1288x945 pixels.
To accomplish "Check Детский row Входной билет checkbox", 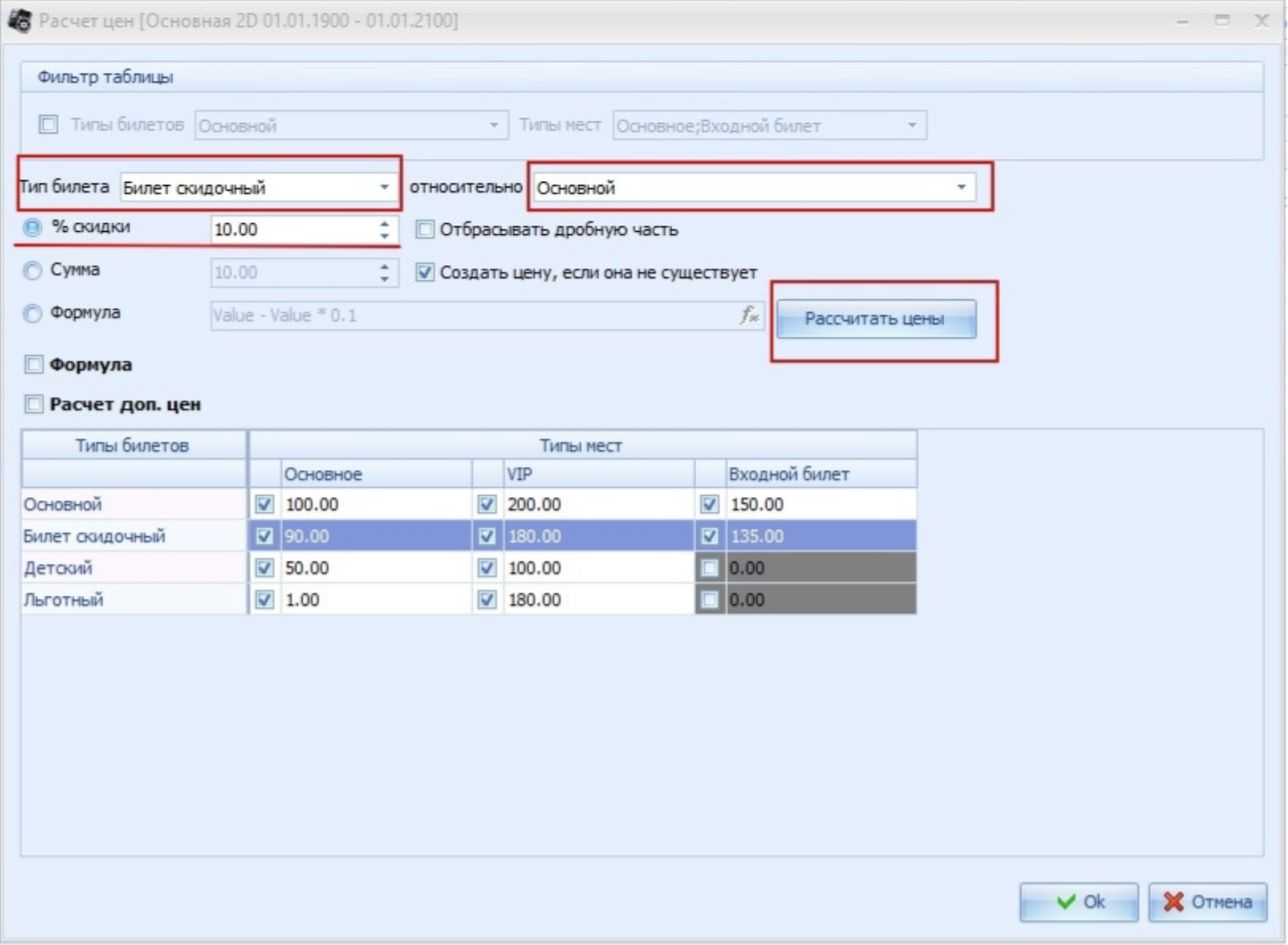I will point(709,567).
